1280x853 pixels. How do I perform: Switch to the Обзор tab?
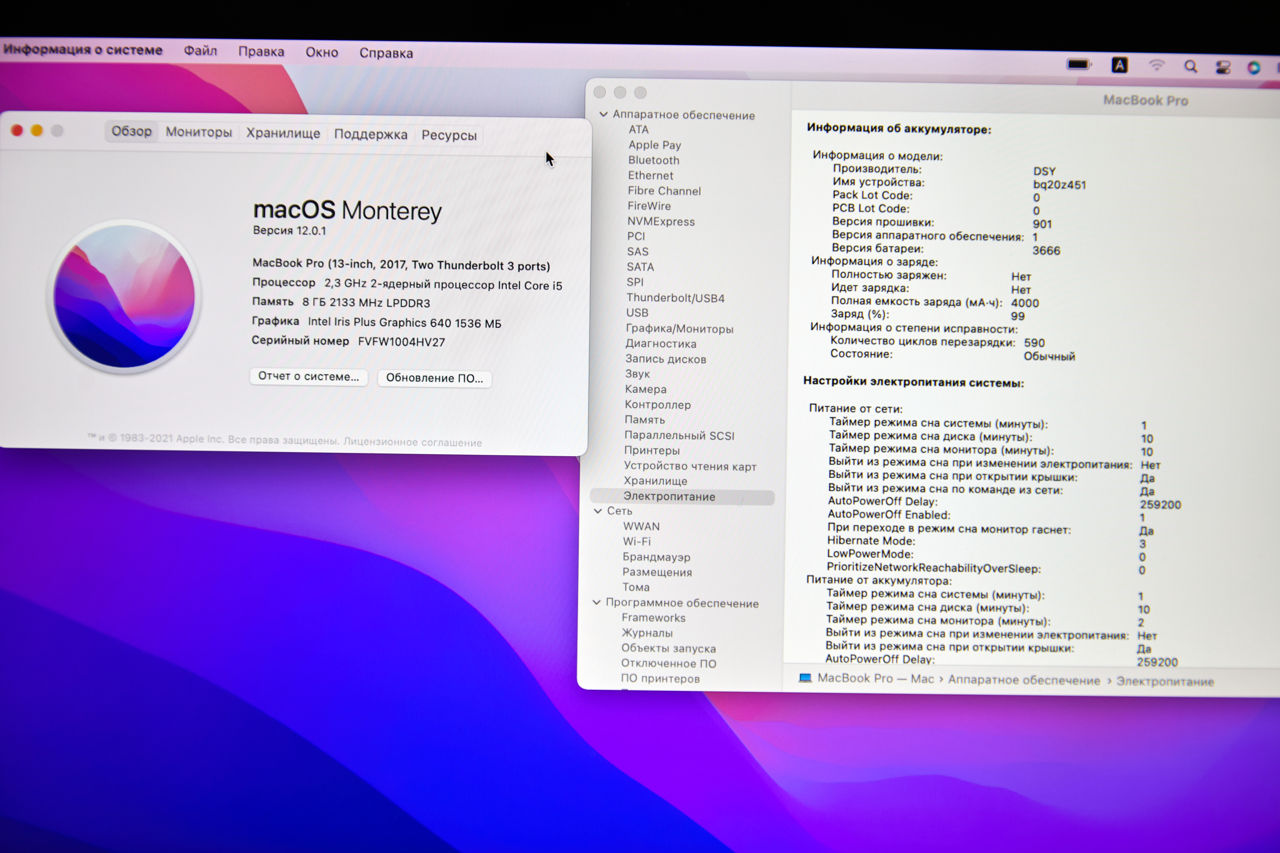(x=132, y=132)
